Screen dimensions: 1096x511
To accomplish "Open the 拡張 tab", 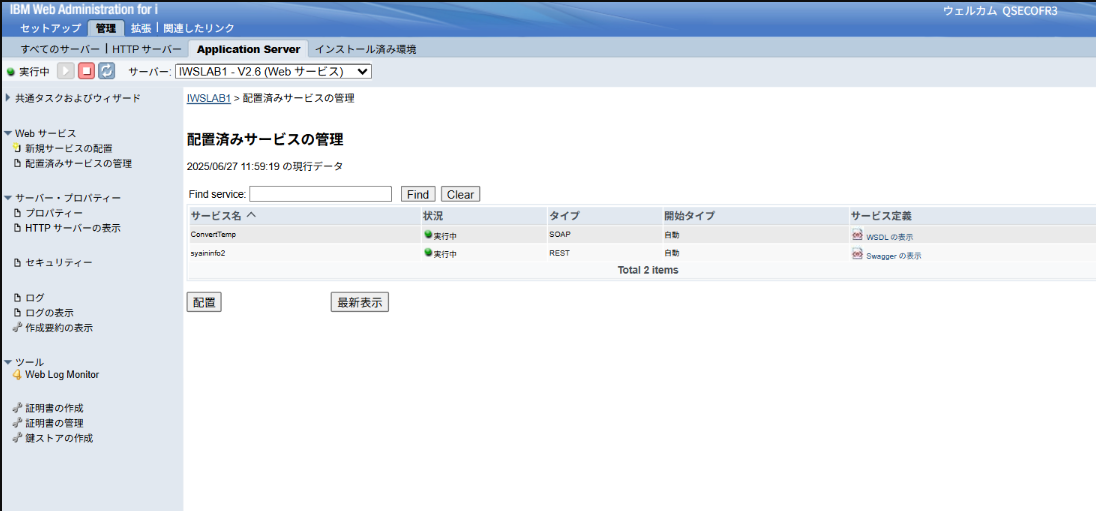I will point(140,29).
